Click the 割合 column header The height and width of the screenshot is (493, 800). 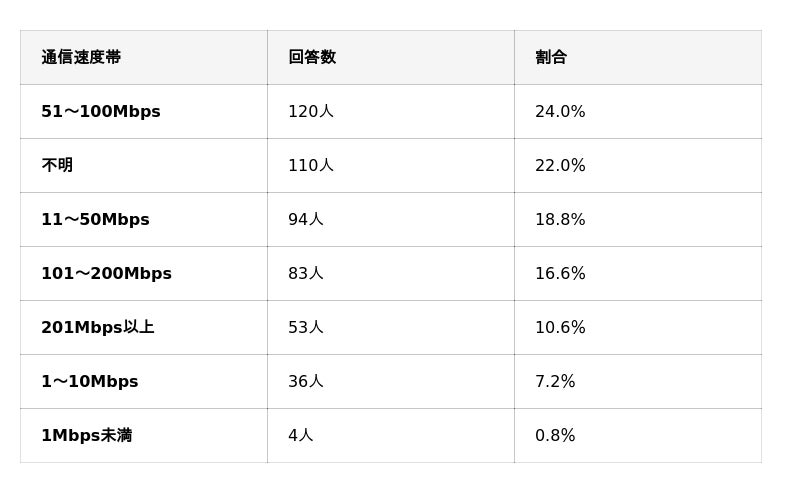click(x=551, y=57)
